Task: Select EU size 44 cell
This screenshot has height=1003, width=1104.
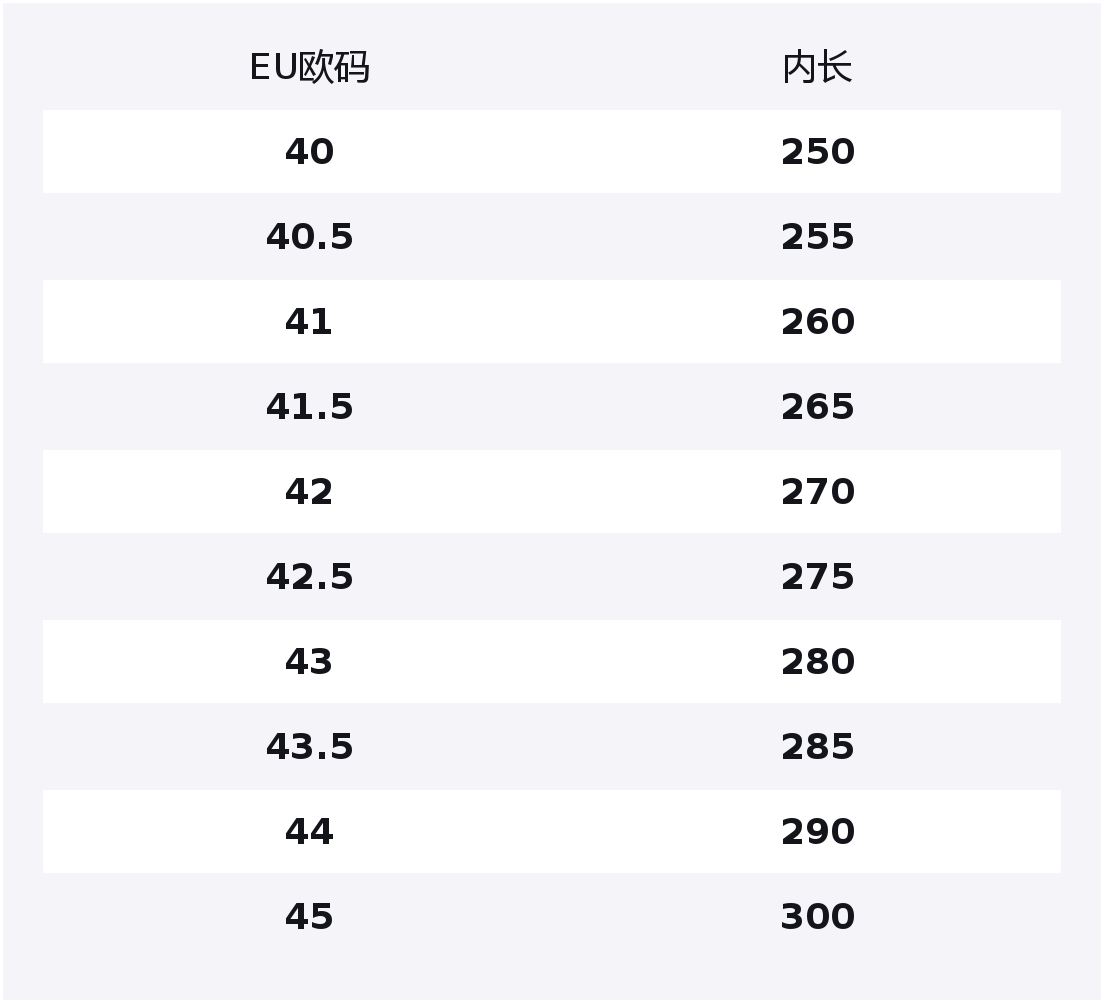Action: point(309,831)
